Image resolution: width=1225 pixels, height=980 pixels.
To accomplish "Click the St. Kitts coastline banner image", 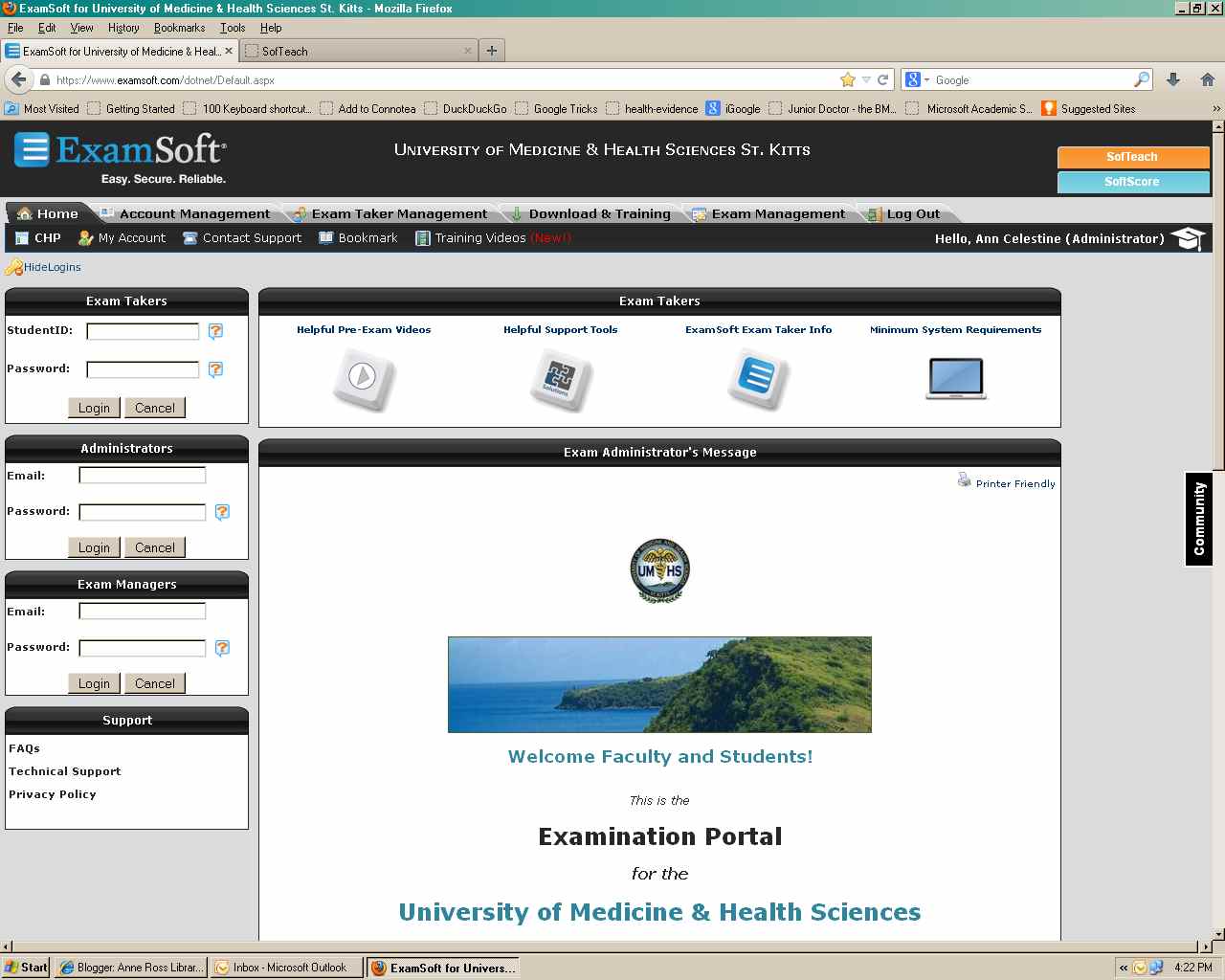I will 659,684.
